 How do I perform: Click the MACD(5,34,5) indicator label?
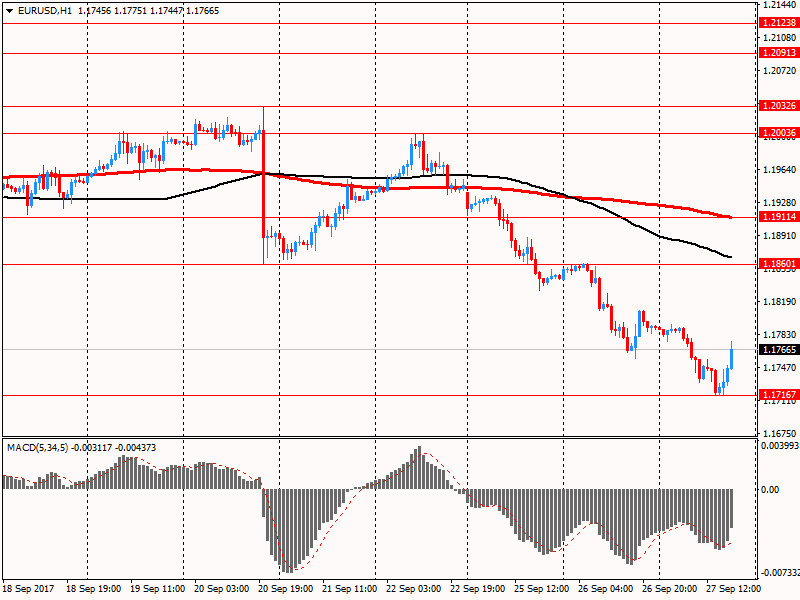pos(37,448)
